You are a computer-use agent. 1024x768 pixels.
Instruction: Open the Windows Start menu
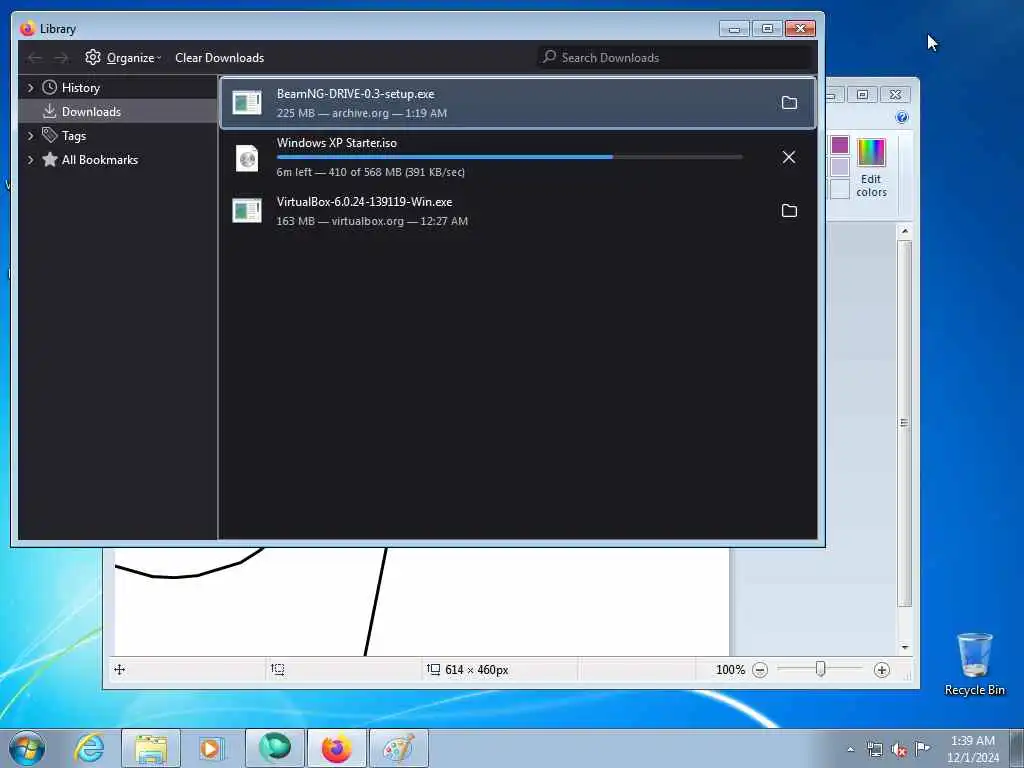(x=27, y=748)
